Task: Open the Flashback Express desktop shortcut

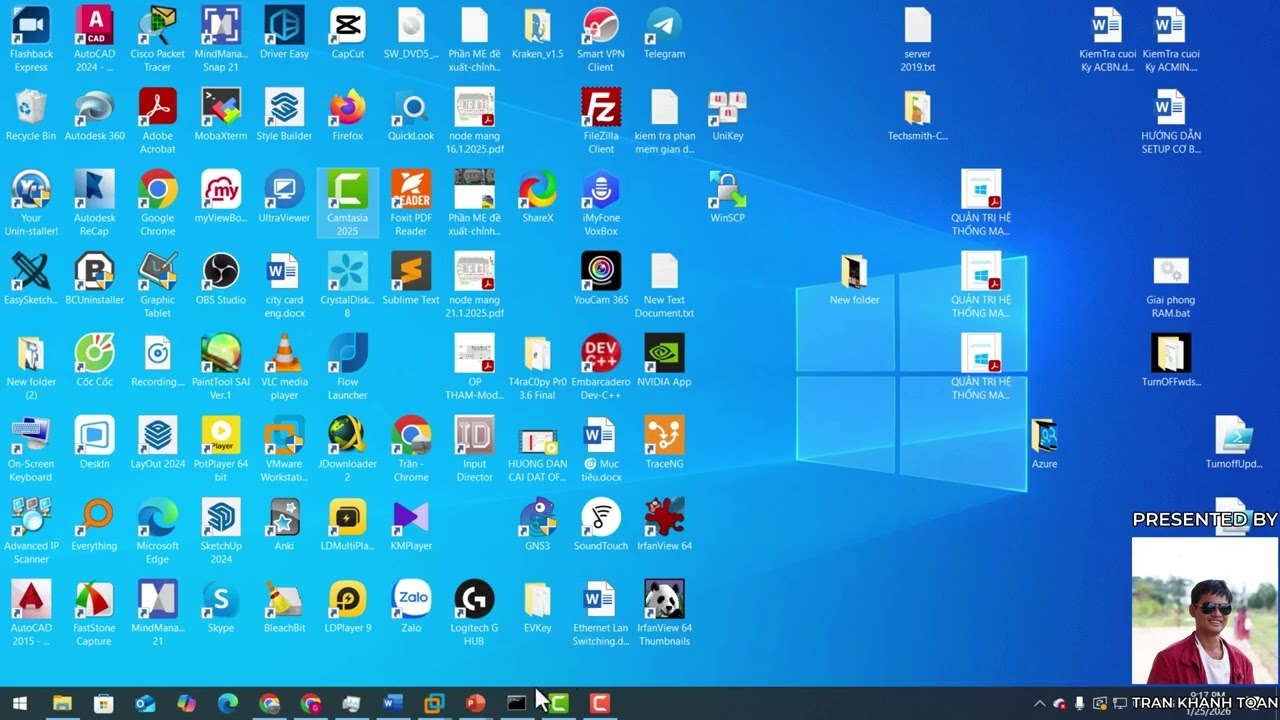Action: [31, 40]
